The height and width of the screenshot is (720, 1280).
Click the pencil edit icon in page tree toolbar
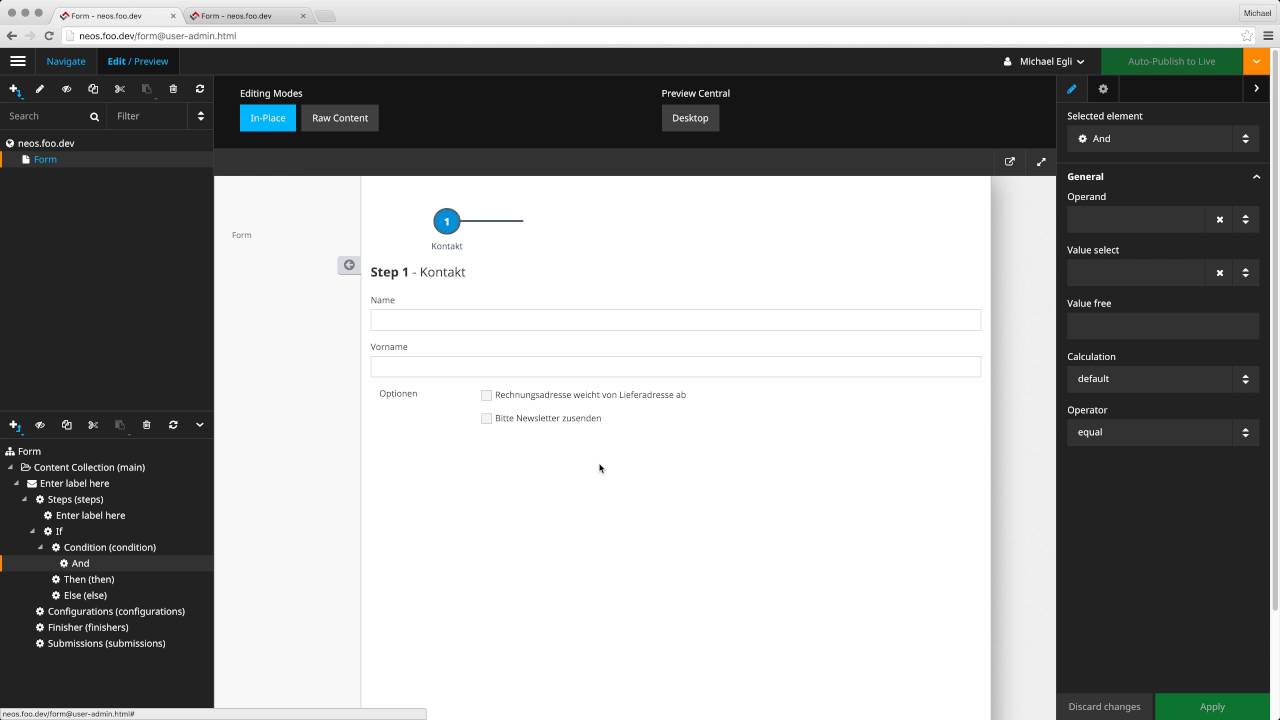click(x=40, y=89)
